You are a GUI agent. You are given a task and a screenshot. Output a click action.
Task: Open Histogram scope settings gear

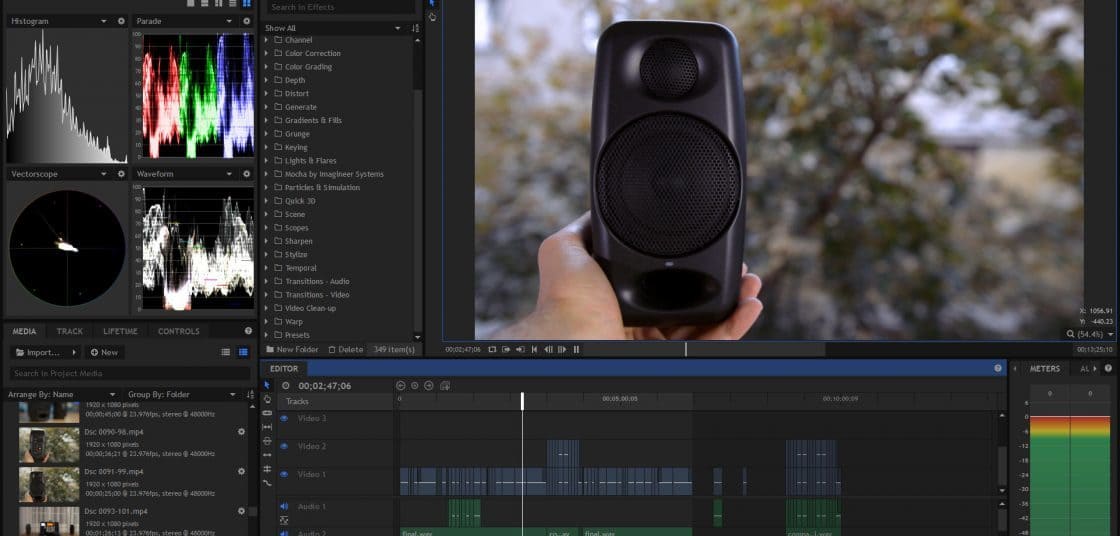[121, 21]
